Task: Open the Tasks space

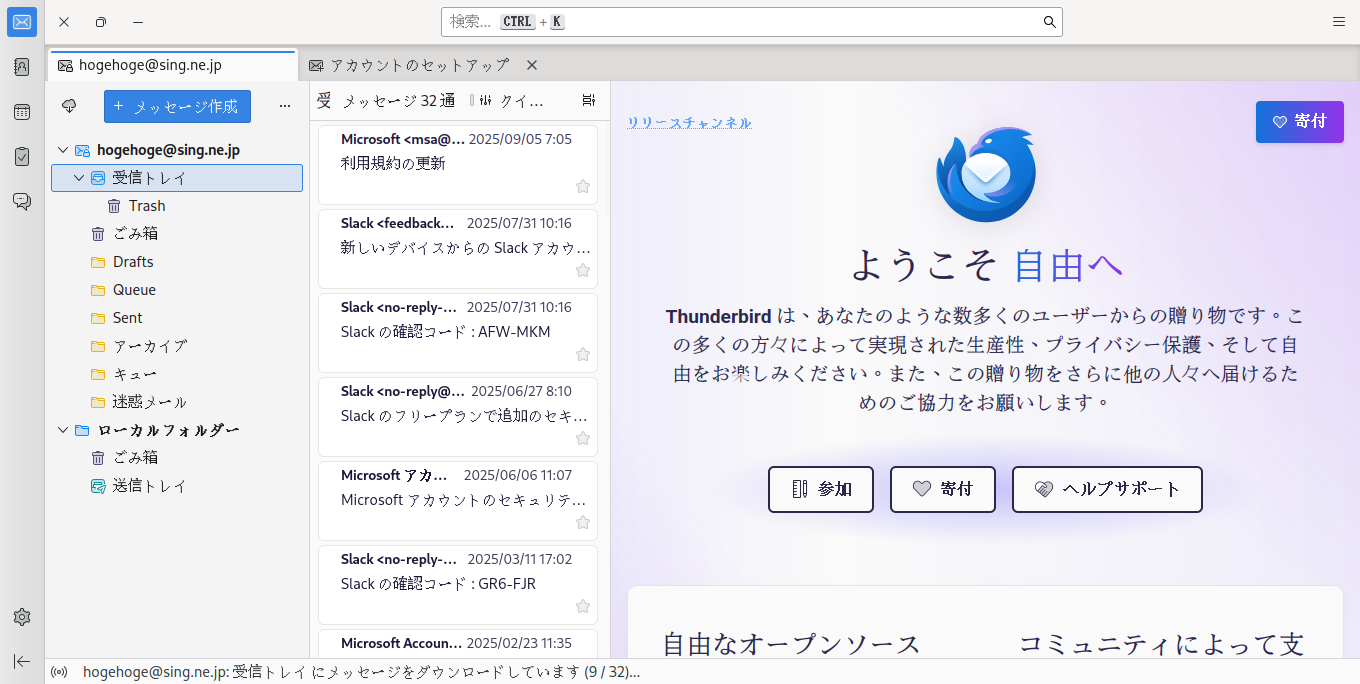Action: 22,157
